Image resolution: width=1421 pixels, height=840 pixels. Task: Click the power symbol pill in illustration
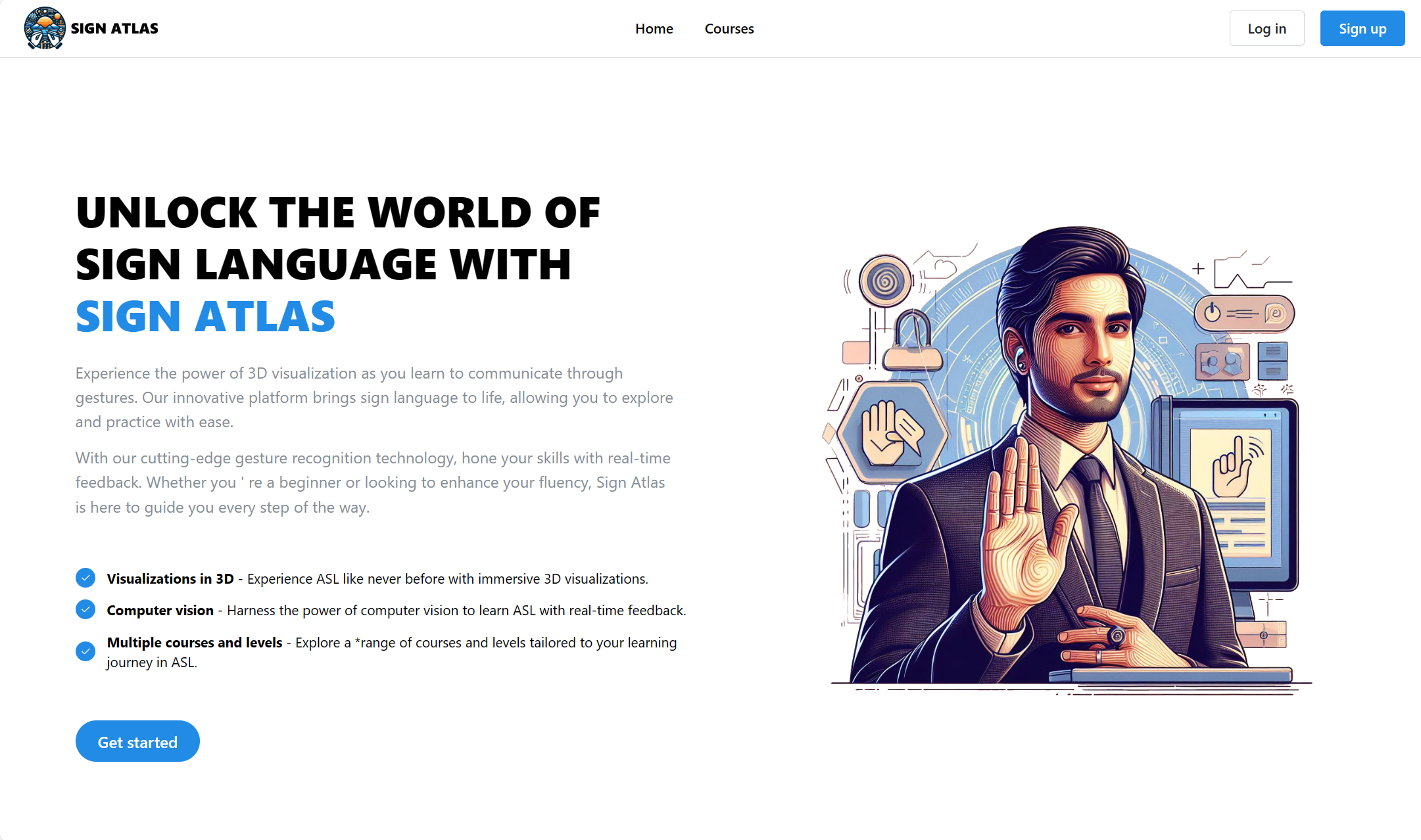point(1243,313)
